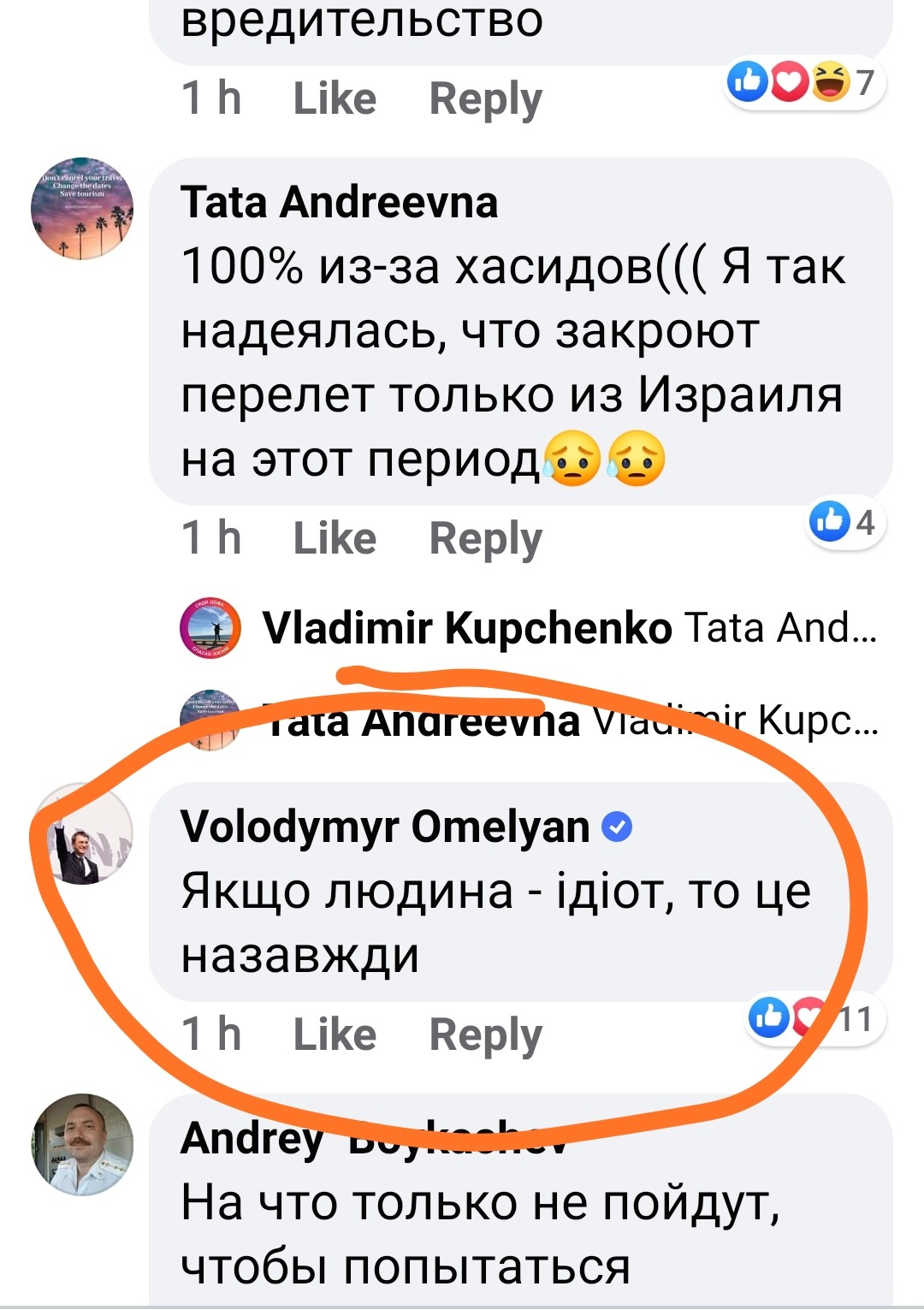924x1310 pixels.
Task: Reply to Volodymyr Omelyan's comment
Action: pos(485,1035)
